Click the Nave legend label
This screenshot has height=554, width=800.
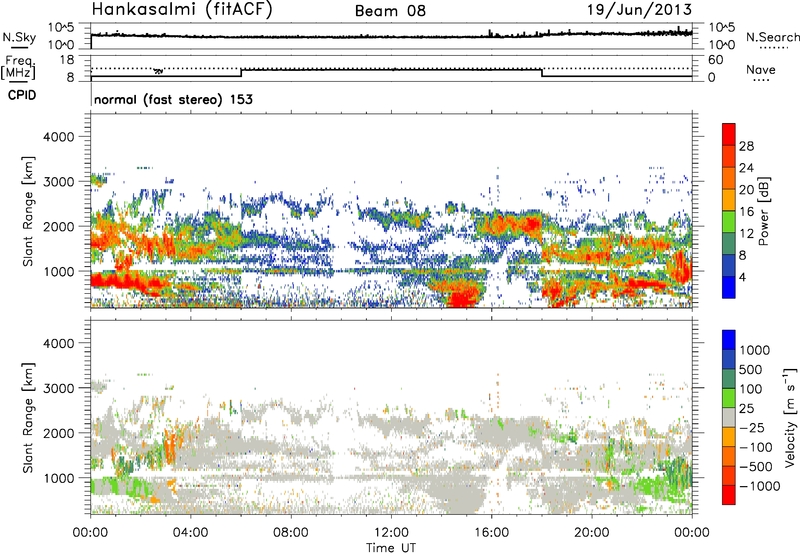coord(761,70)
